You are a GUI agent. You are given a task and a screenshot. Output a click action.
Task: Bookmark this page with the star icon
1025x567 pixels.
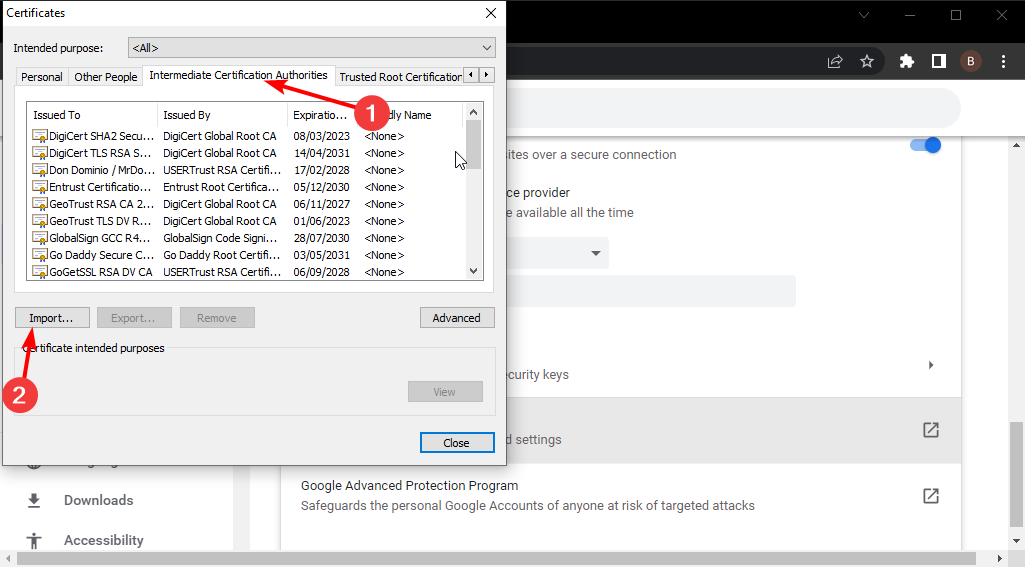coord(867,61)
